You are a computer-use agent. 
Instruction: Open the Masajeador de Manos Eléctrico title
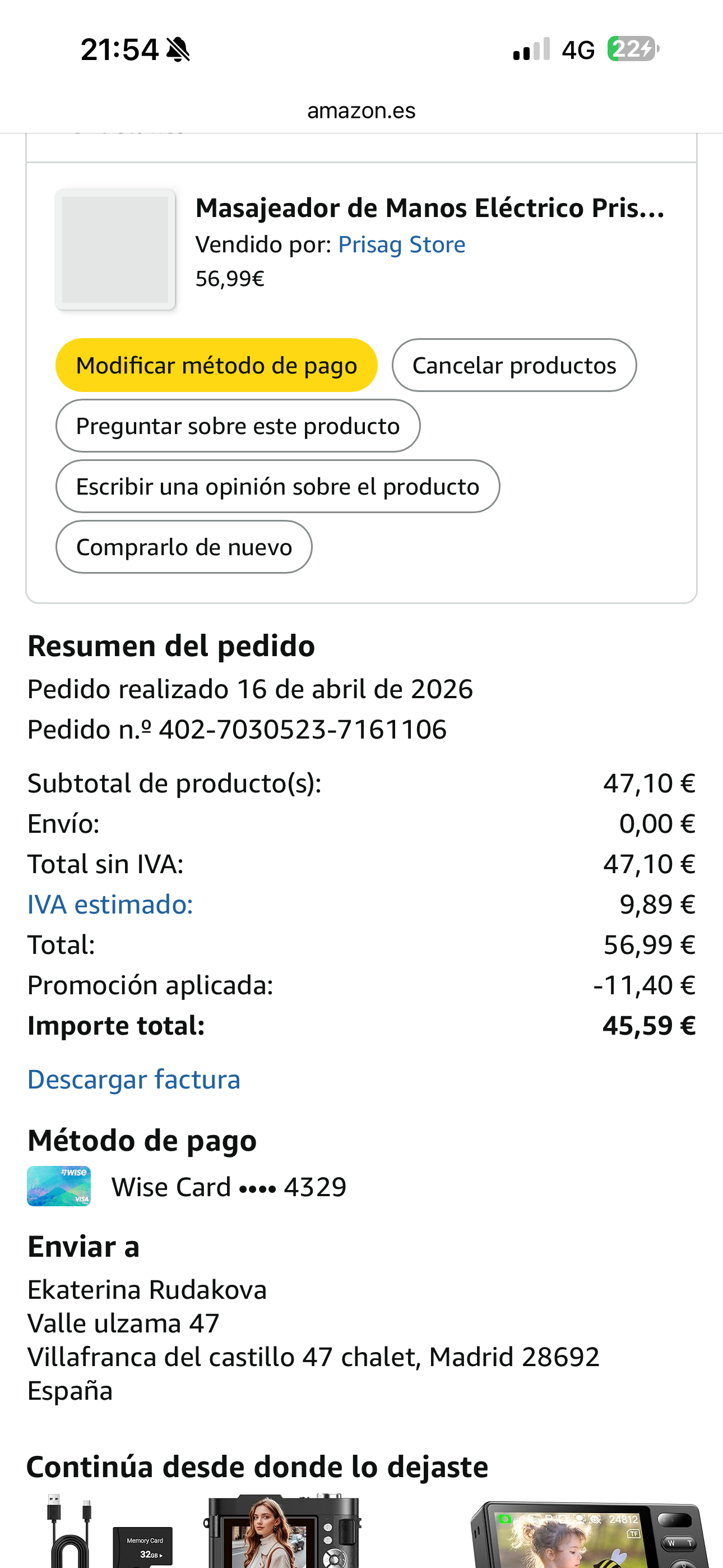pos(430,208)
